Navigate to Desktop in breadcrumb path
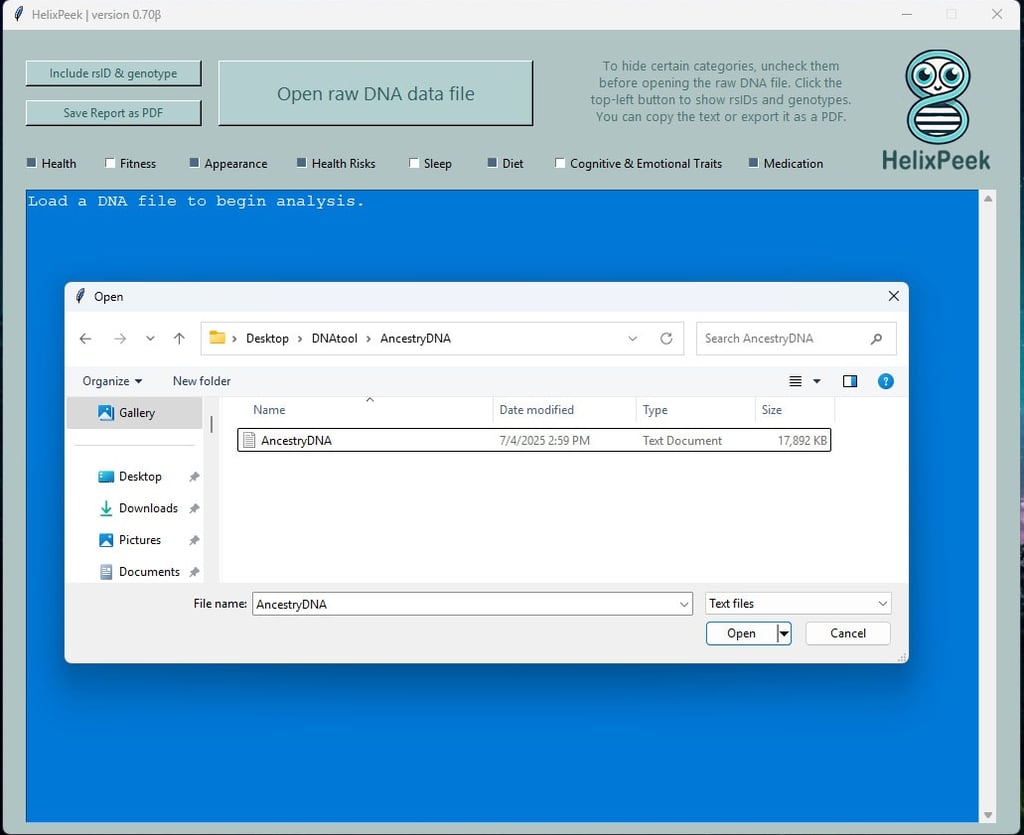Image resolution: width=1024 pixels, height=835 pixels. point(267,338)
